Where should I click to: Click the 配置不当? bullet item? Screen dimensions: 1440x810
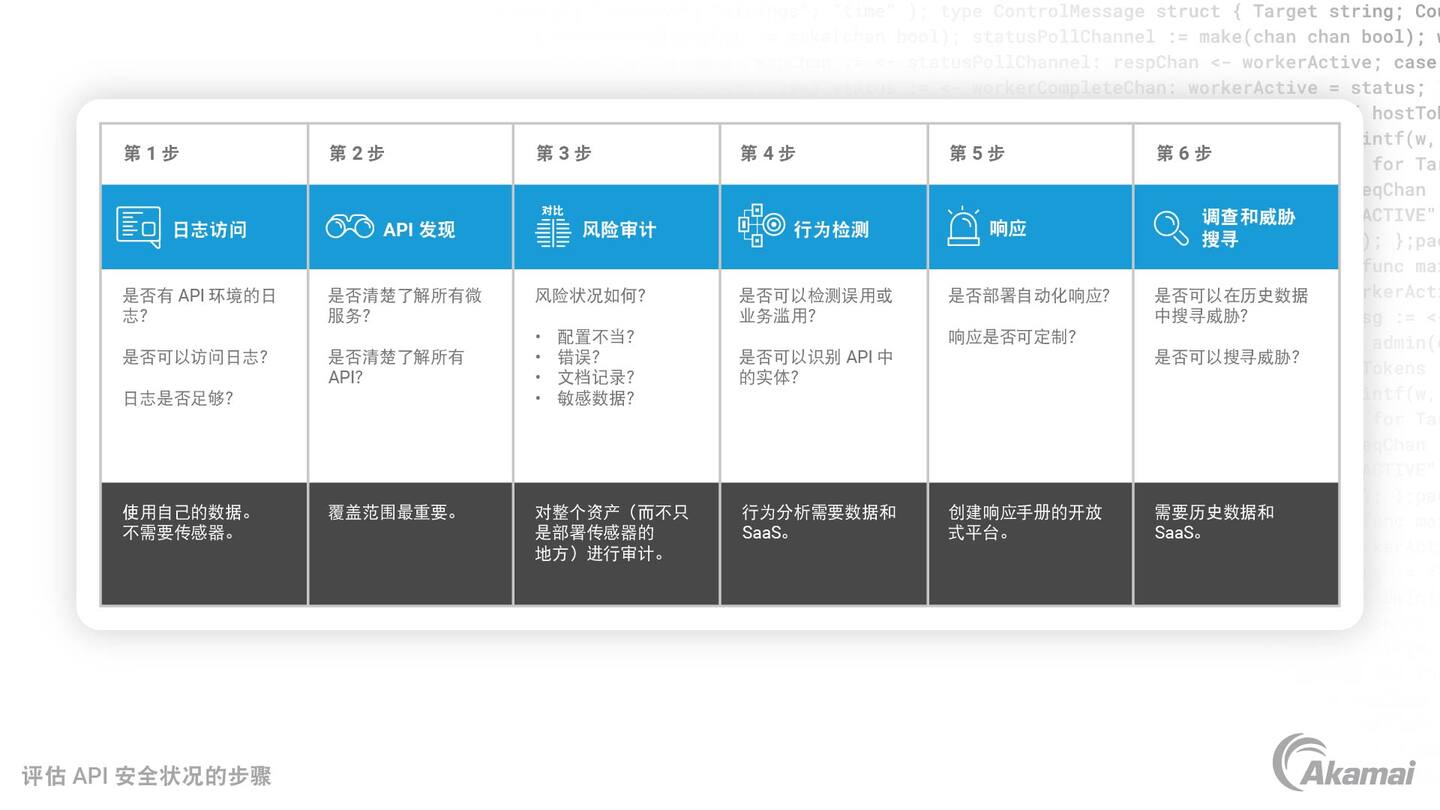(x=595, y=337)
